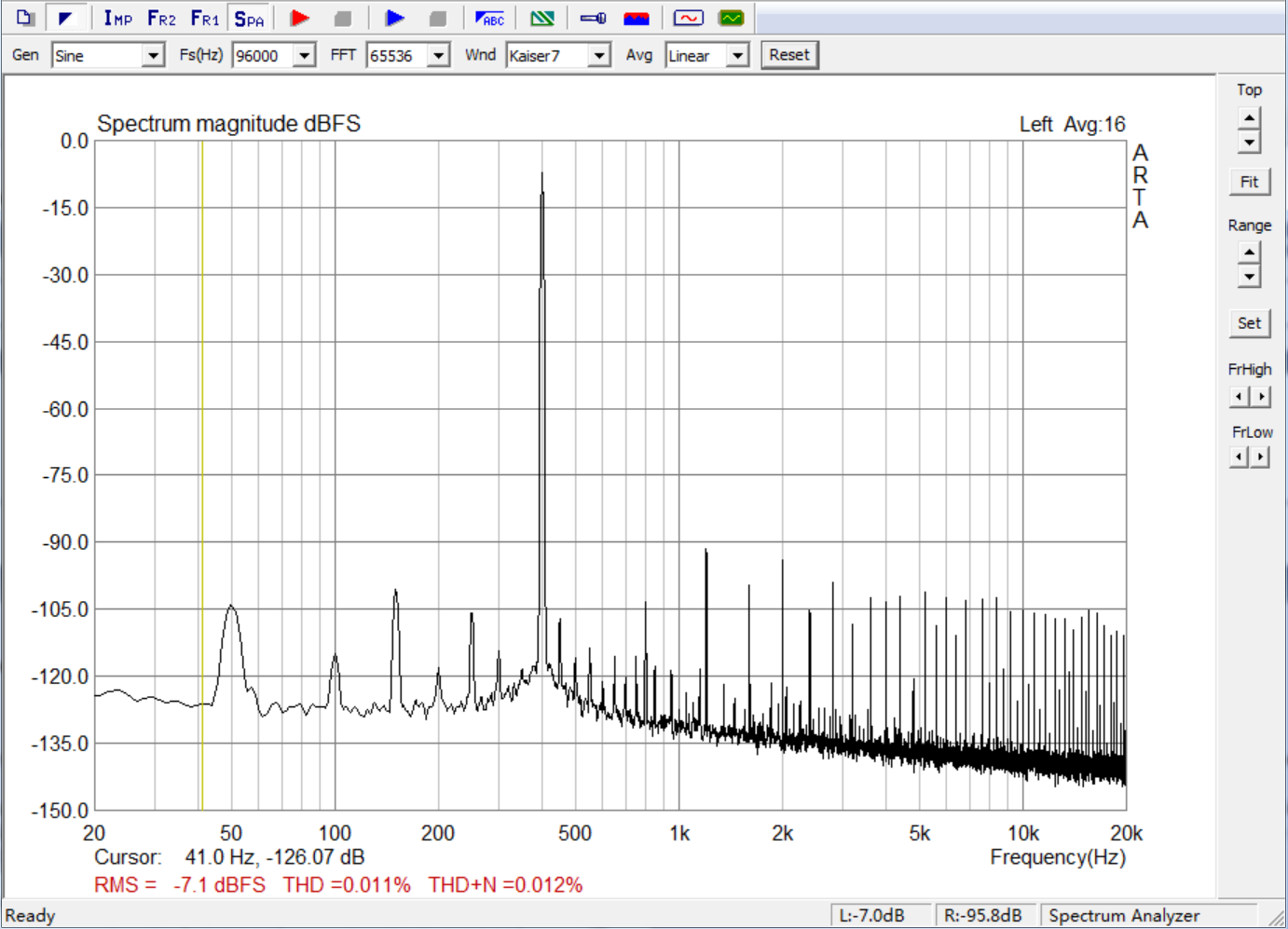Click the gray stop icon beside blue play
This screenshot has width=1288, height=929.
pyautogui.click(x=437, y=18)
